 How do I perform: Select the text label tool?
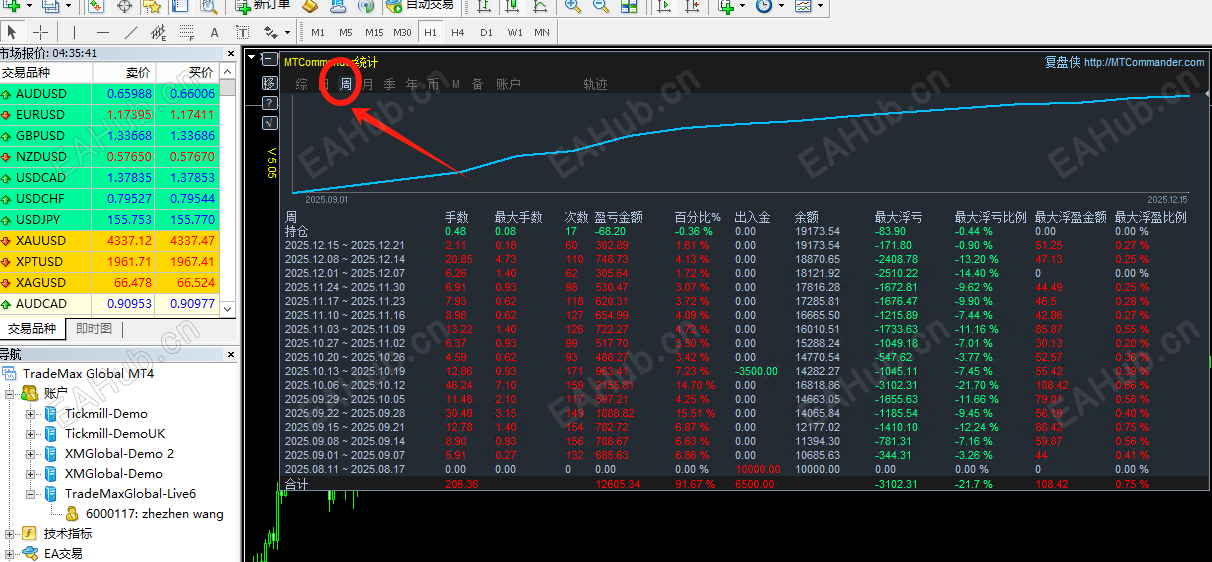coord(242,33)
